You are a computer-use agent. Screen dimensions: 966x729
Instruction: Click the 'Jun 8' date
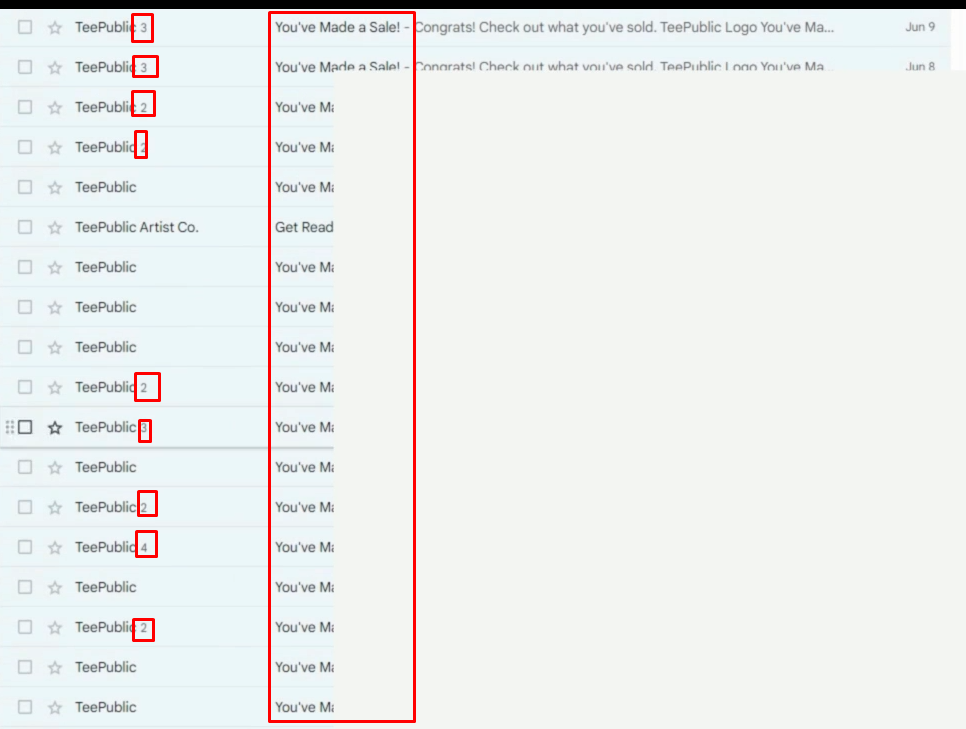(920, 67)
